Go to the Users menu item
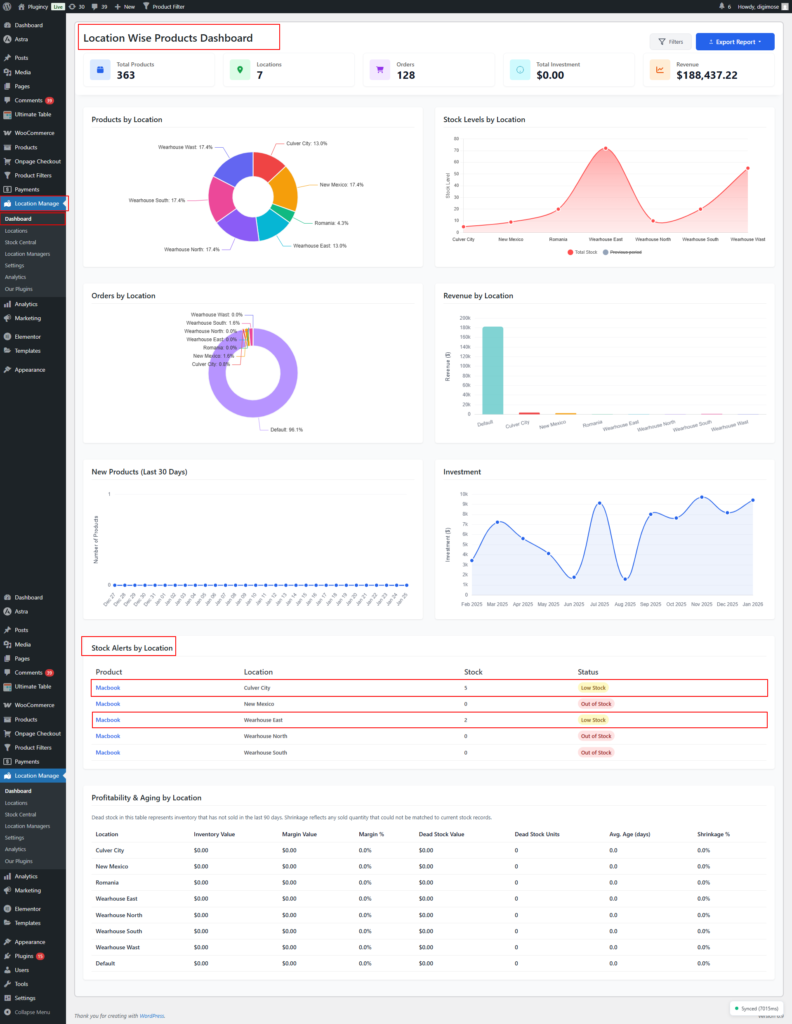The image size is (792, 1024). pyautogui.click(x=22, y=969)
